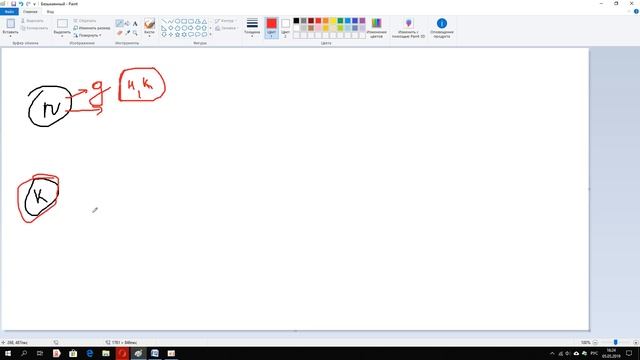Switch to the View (Вид) tab
The width and height of the screenshot is (640, 360).
coord(50,12)
